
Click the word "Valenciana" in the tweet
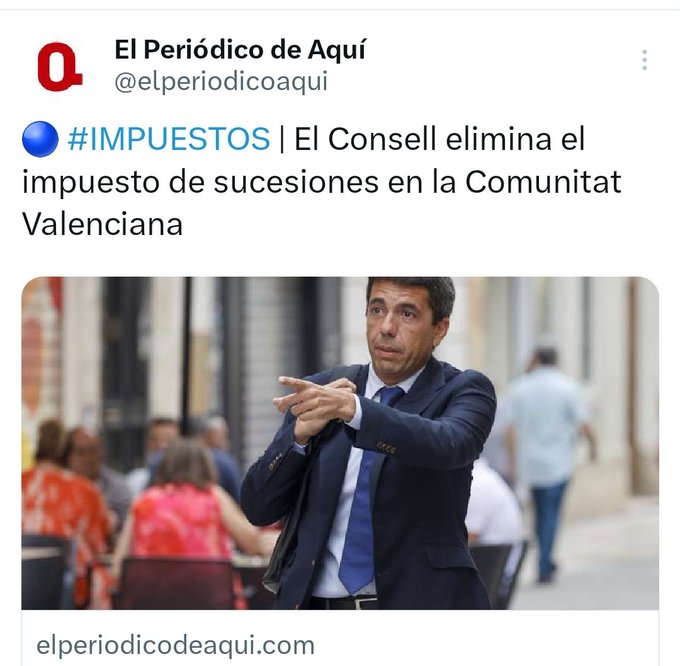pyautogui.click(x=102, y=224)
